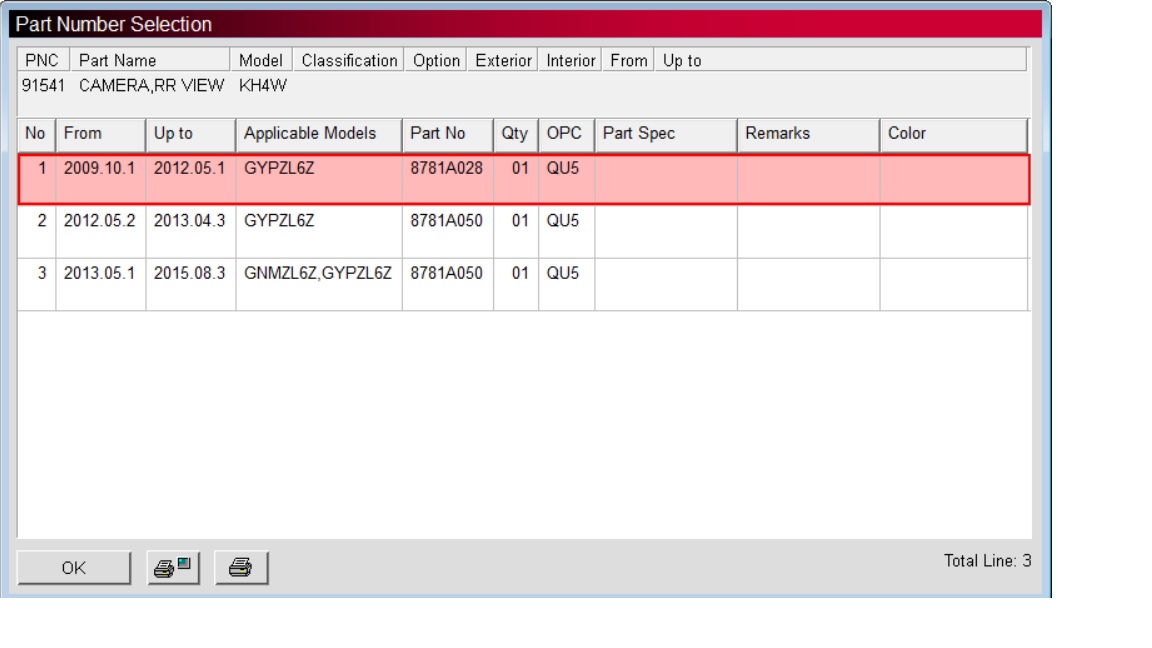1152x648 pixels.
Task: Click the table's Up to column header
Action: [x=190, y=134]
